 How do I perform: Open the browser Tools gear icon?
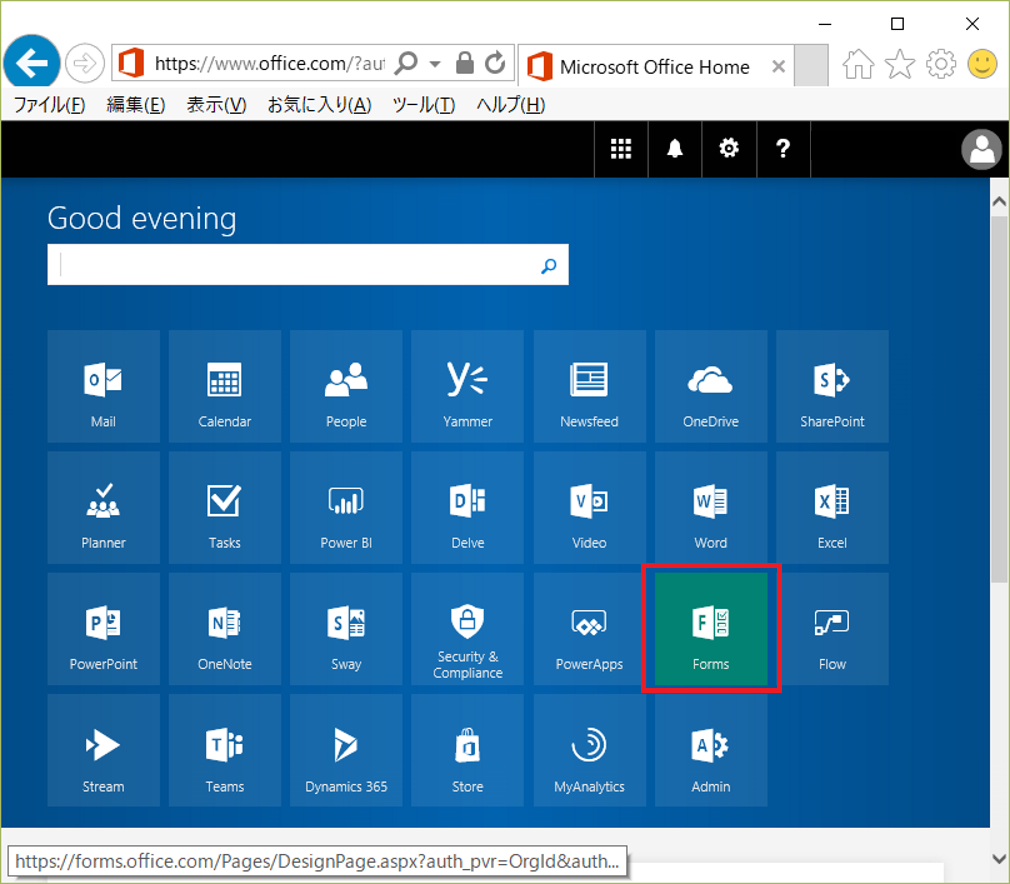(941, 64)
